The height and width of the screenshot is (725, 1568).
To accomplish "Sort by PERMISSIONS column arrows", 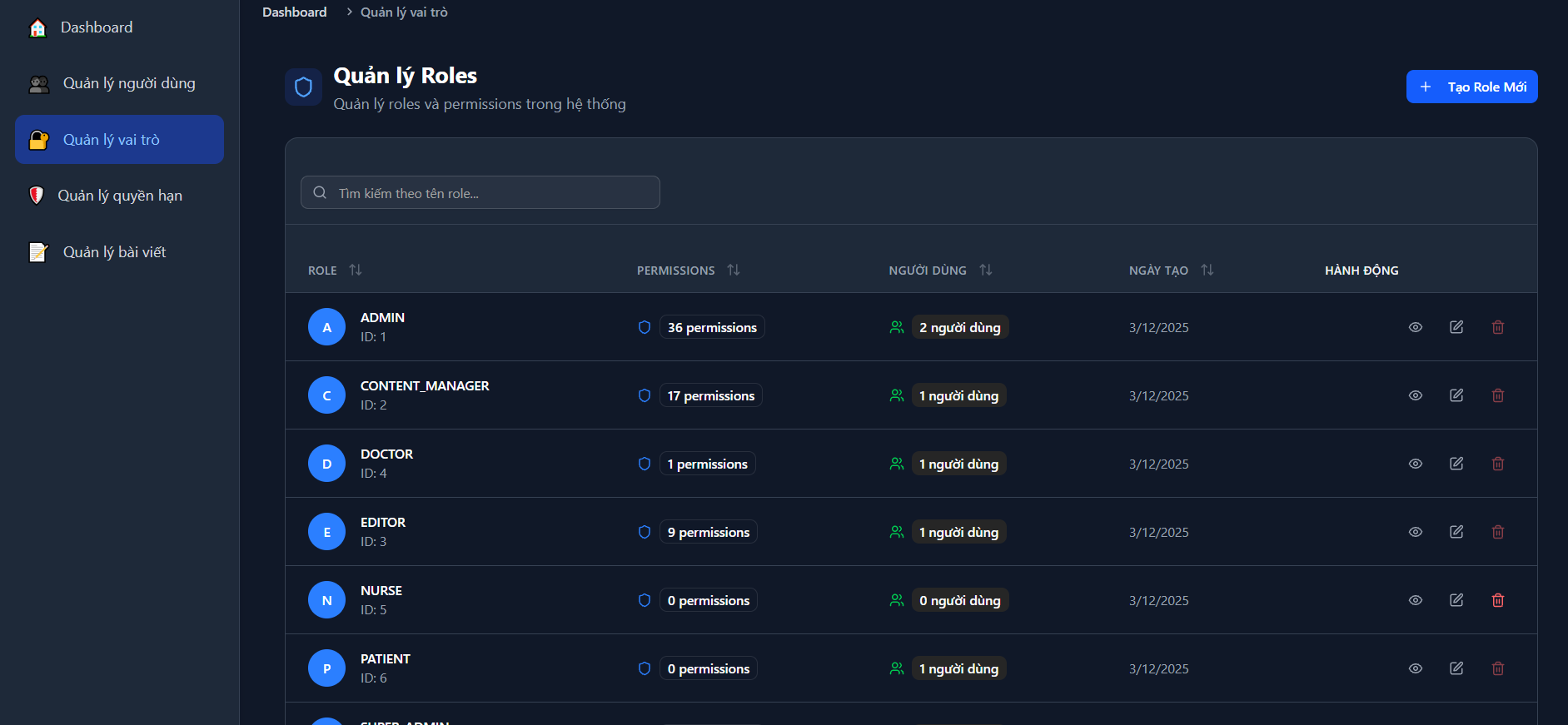I will point(733,270).
